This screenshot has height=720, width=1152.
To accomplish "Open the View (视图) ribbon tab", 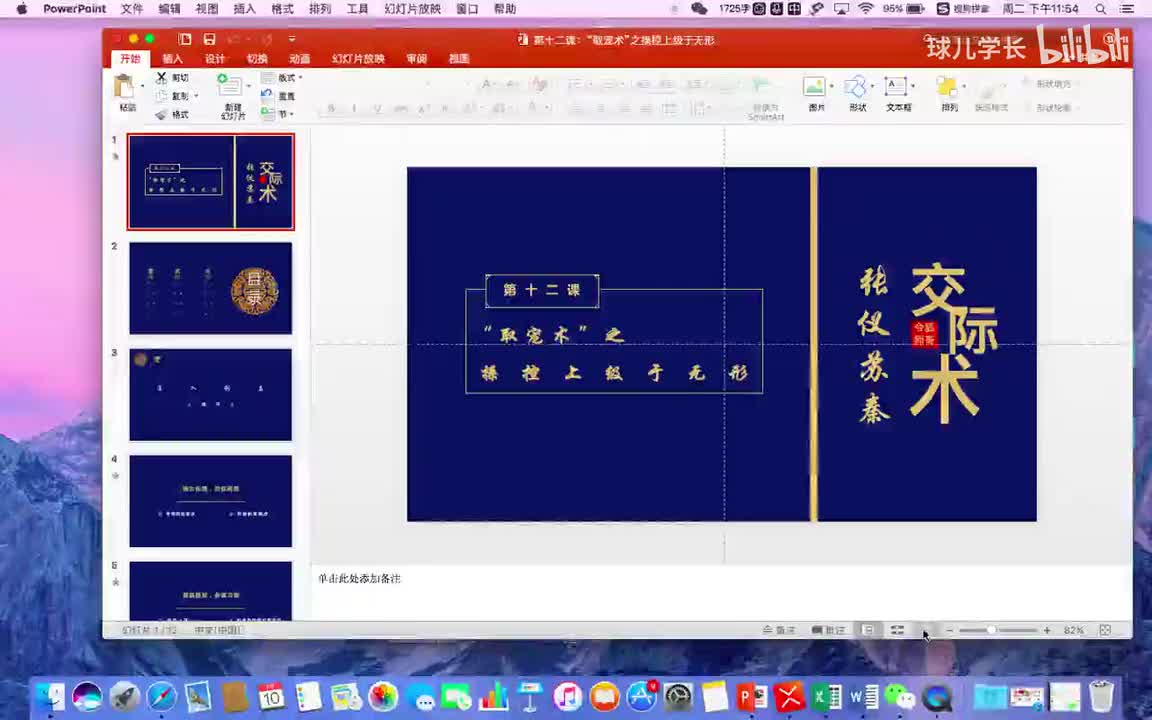I will click(458, 59).
